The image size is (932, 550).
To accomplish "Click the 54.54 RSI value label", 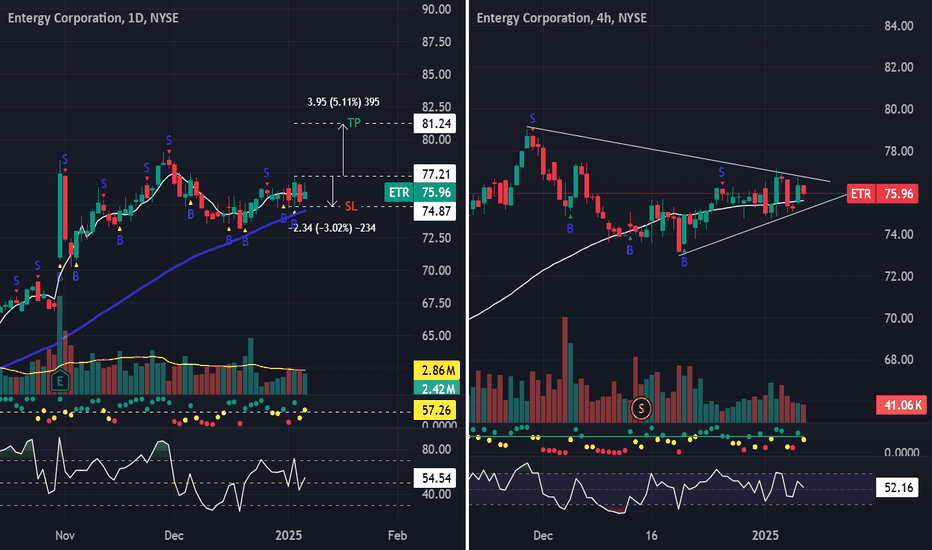I will pos(436,478).
